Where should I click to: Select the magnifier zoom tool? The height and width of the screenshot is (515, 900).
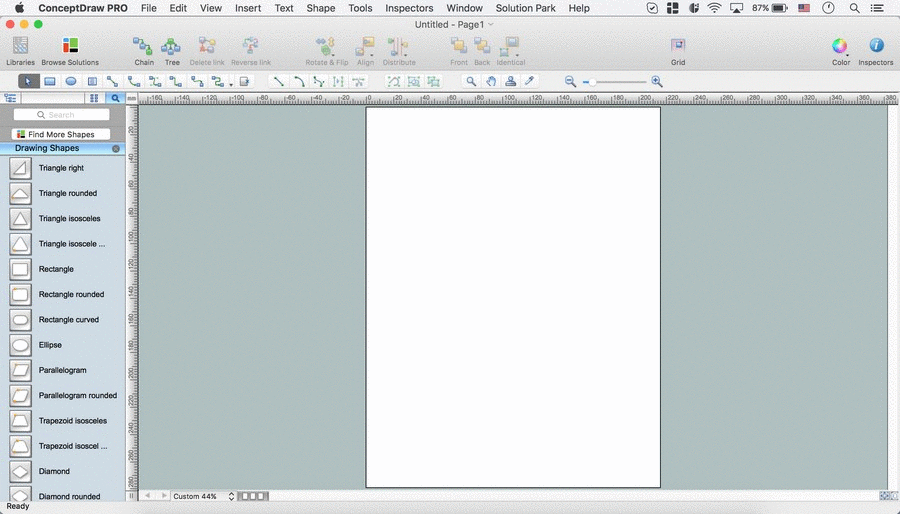(471, 82)
